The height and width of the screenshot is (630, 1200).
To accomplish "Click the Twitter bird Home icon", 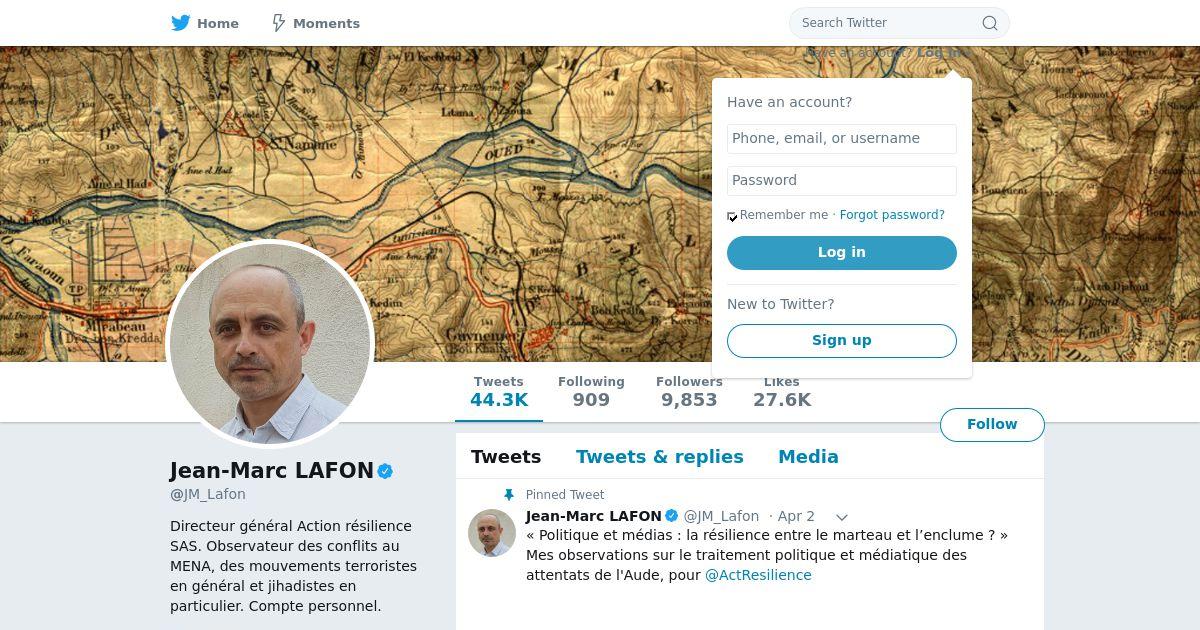I will point(180,23).
